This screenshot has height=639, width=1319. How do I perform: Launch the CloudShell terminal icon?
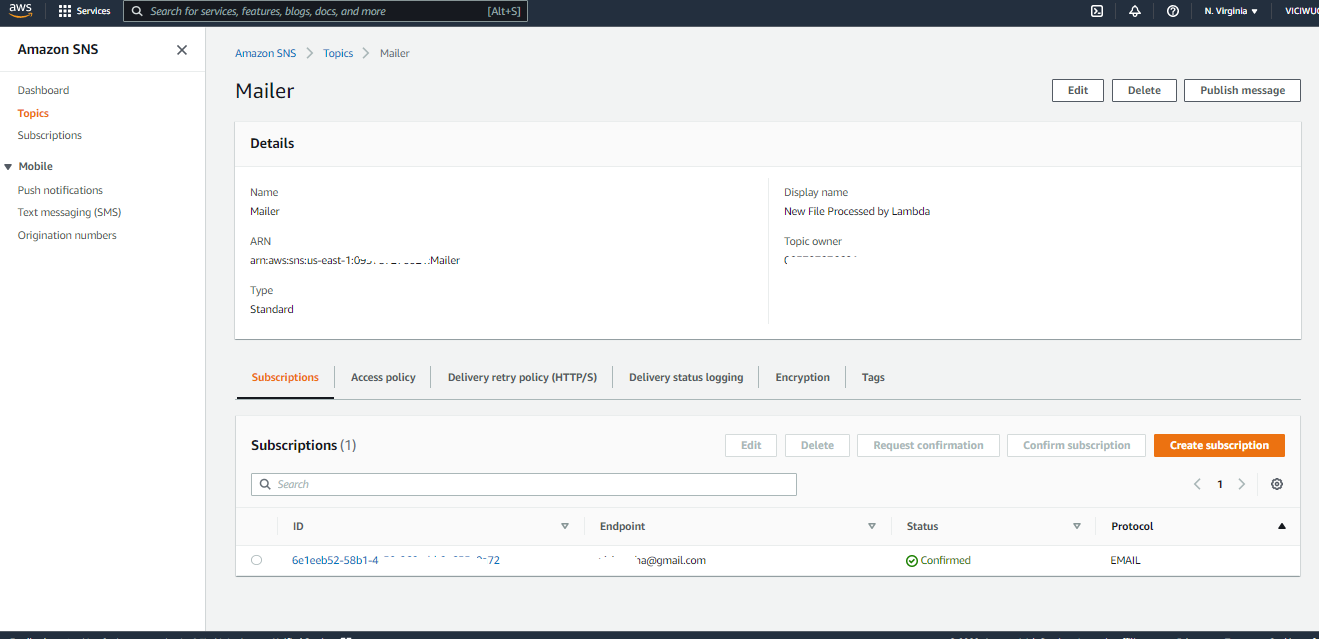click(1097, 11)
